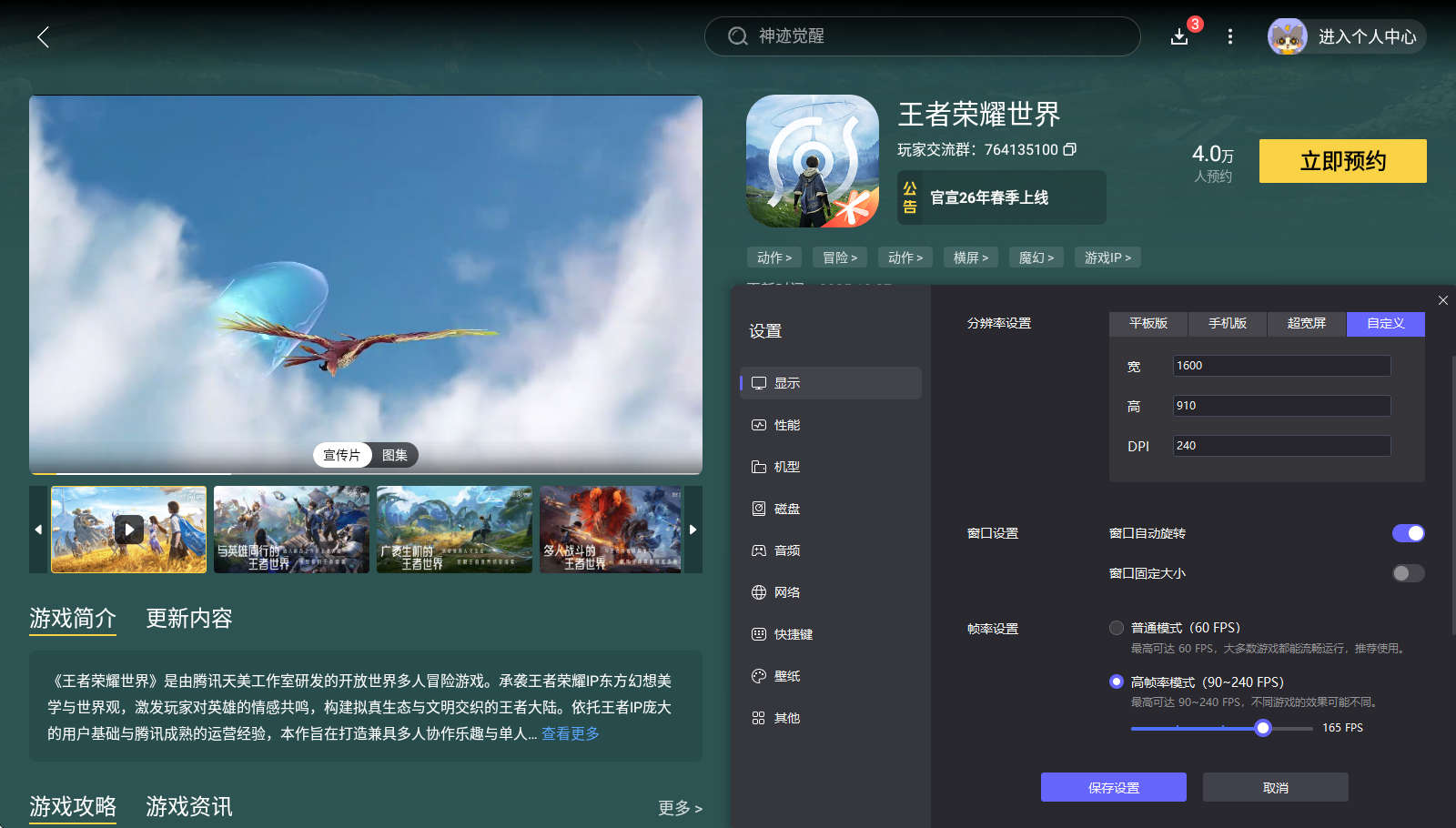Viewport: 1456px width, 828px height.
Task: Click the frame rate slider handle
Action: coord(1262,728)
